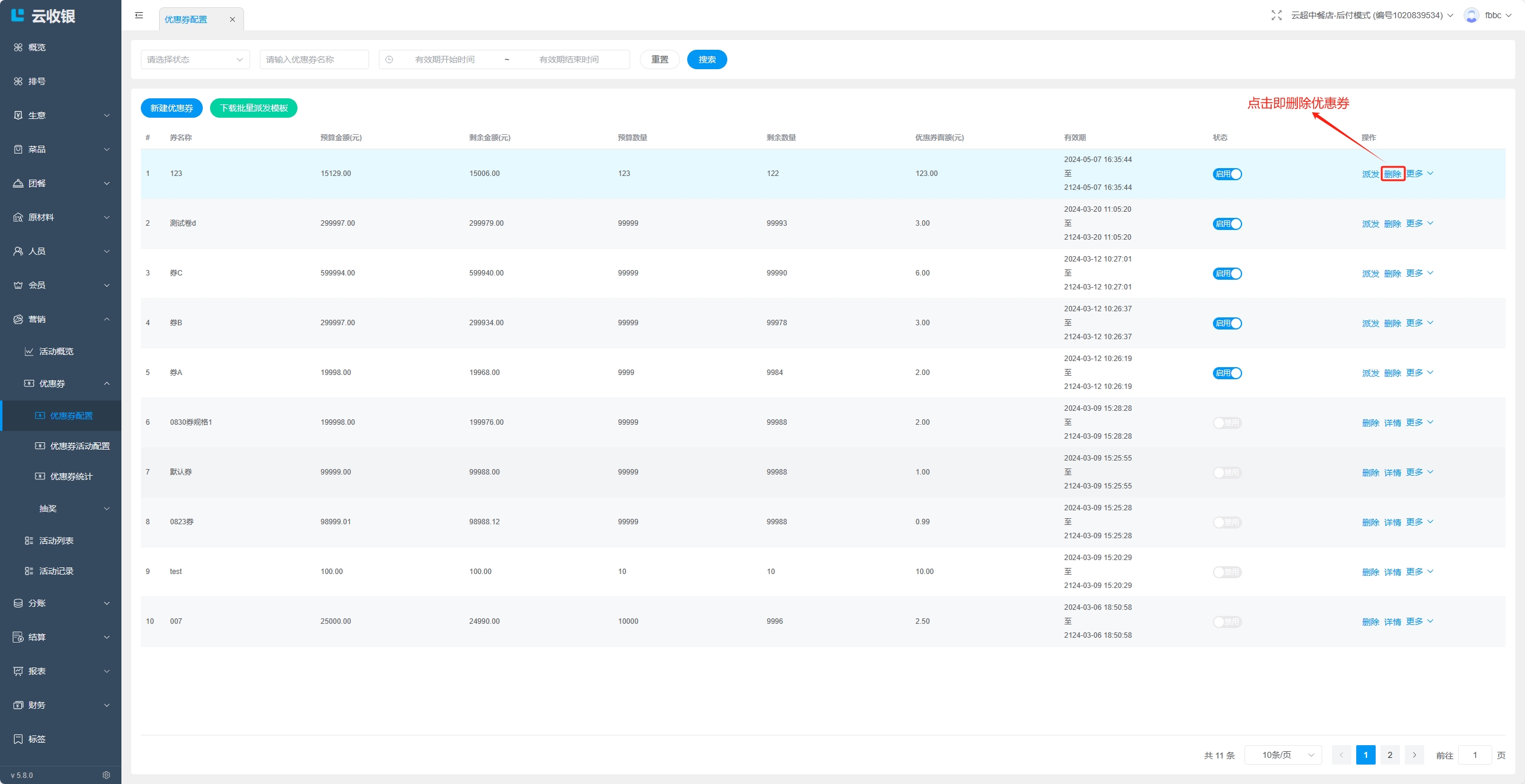This screenshot has width=1525, height=784.
Task: Click the sidebar collapse icon
Action: 139,15
